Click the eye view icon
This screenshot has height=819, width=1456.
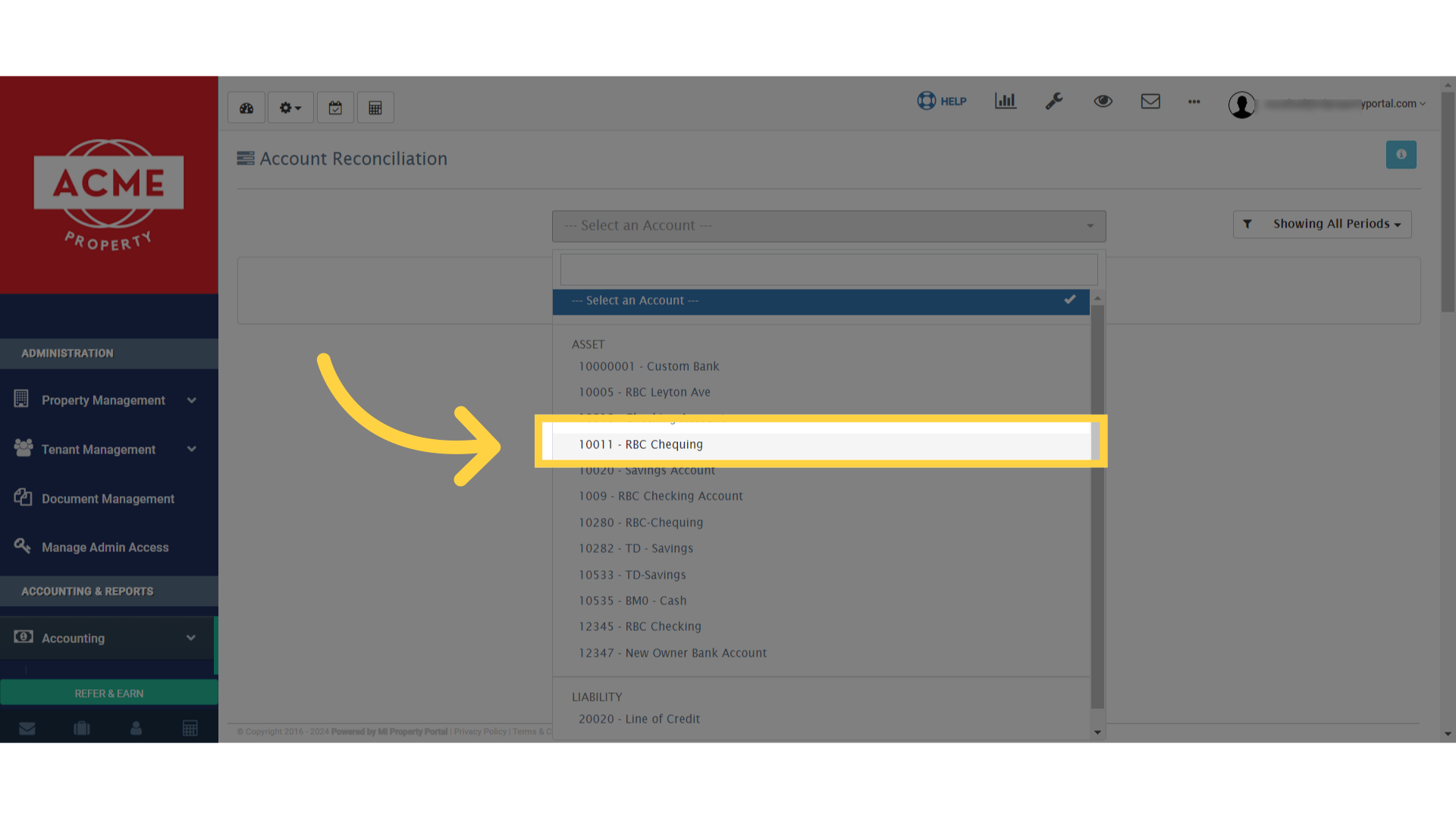(1103, 101)
